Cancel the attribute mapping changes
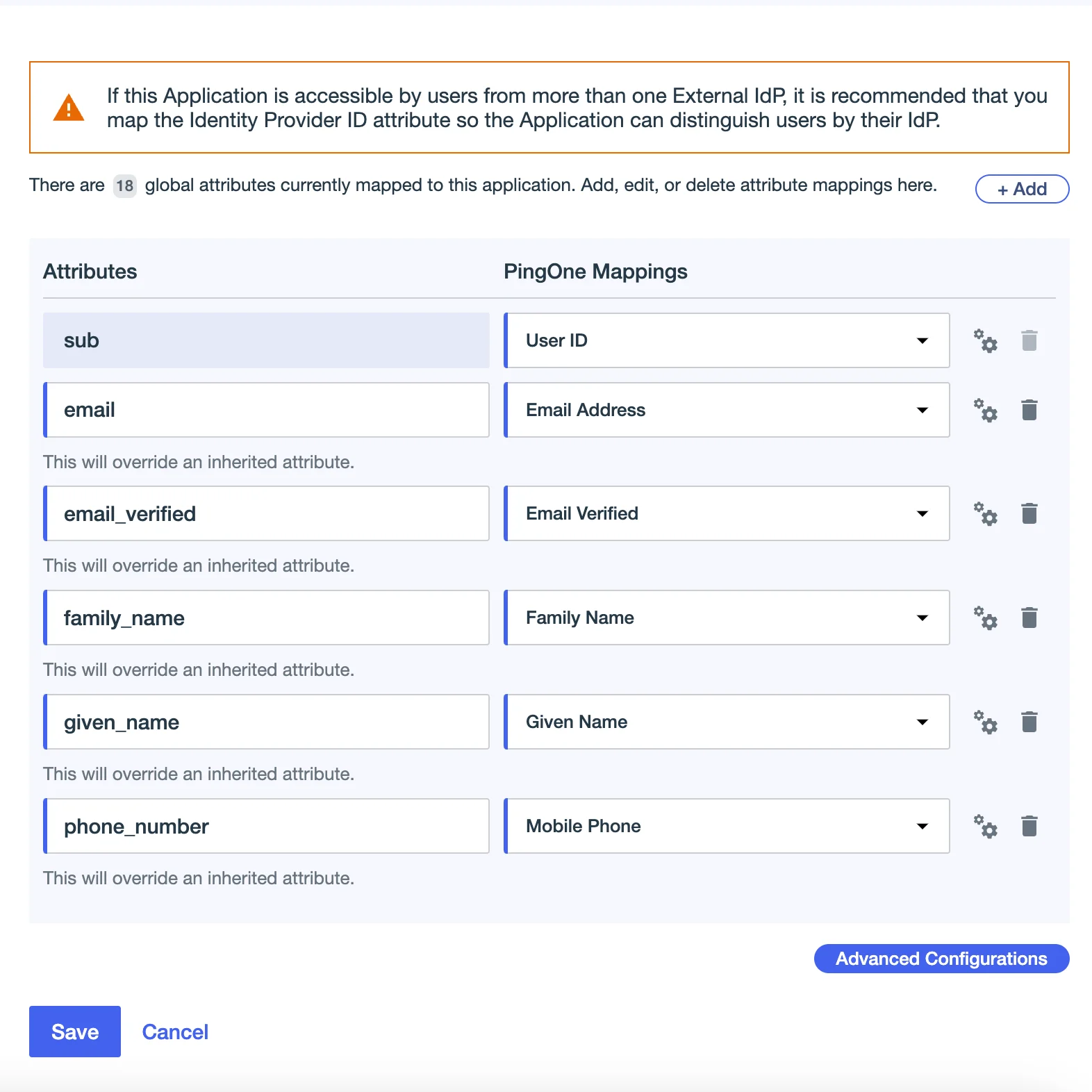1092x1092 pixels. click(x=175, y=1032)
